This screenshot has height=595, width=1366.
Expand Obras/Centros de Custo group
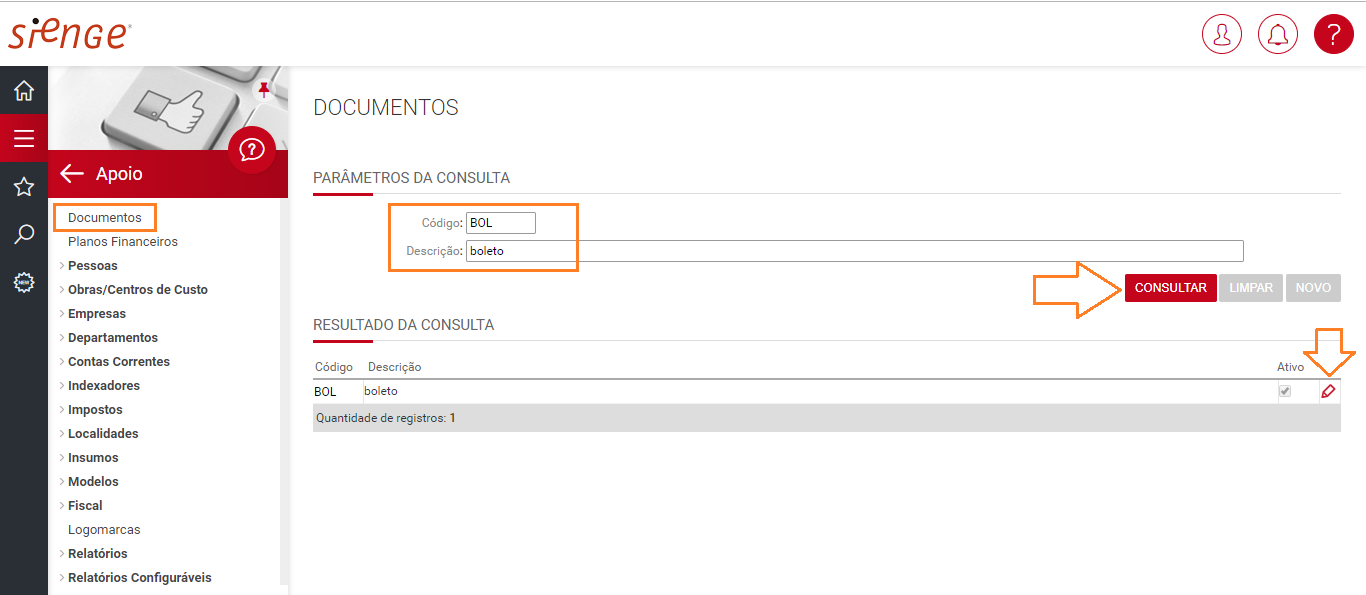(x=138, y=290)
